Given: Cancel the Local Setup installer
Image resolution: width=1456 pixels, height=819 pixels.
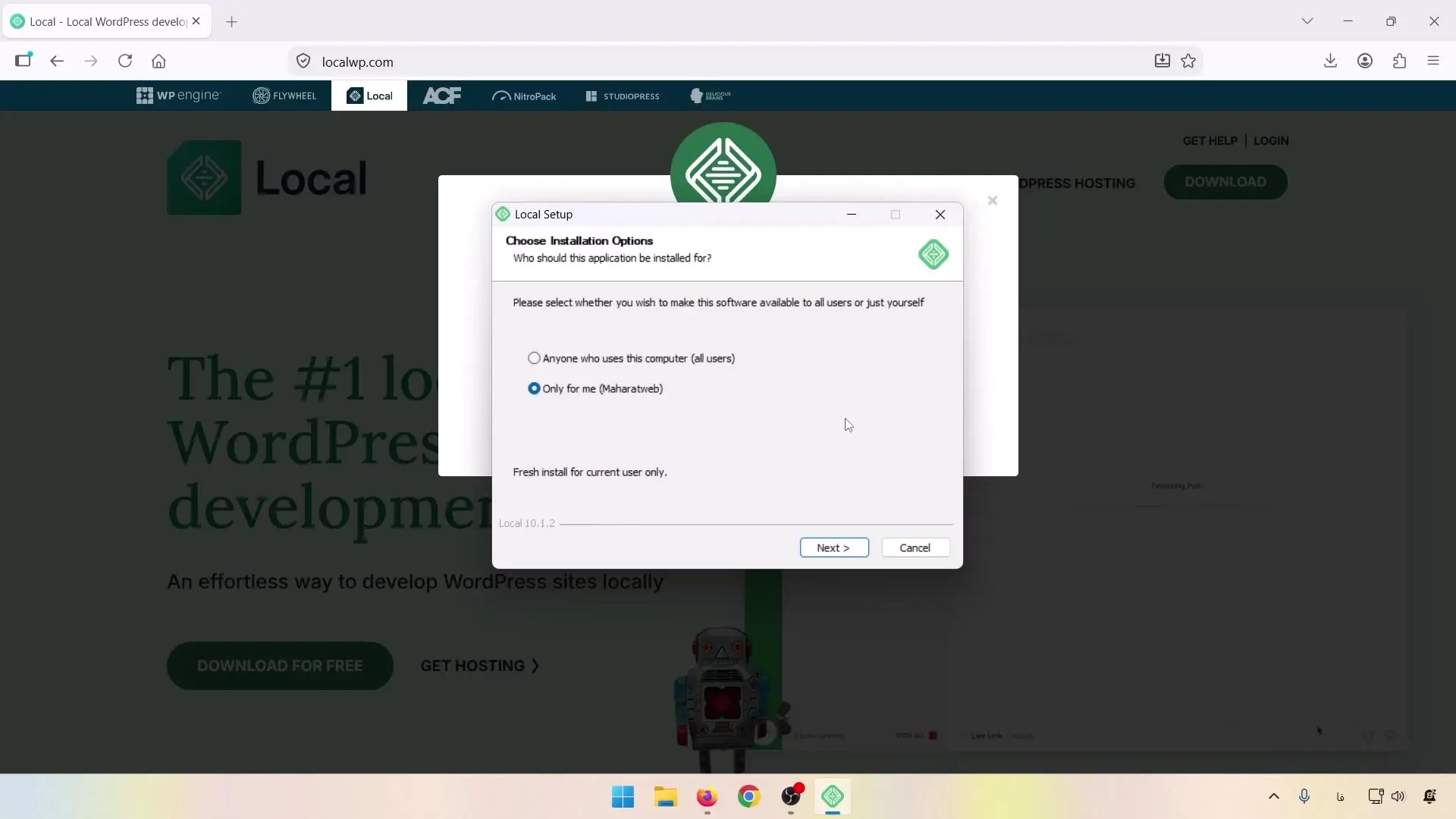Looking at the screenshot, I should 915,548.
